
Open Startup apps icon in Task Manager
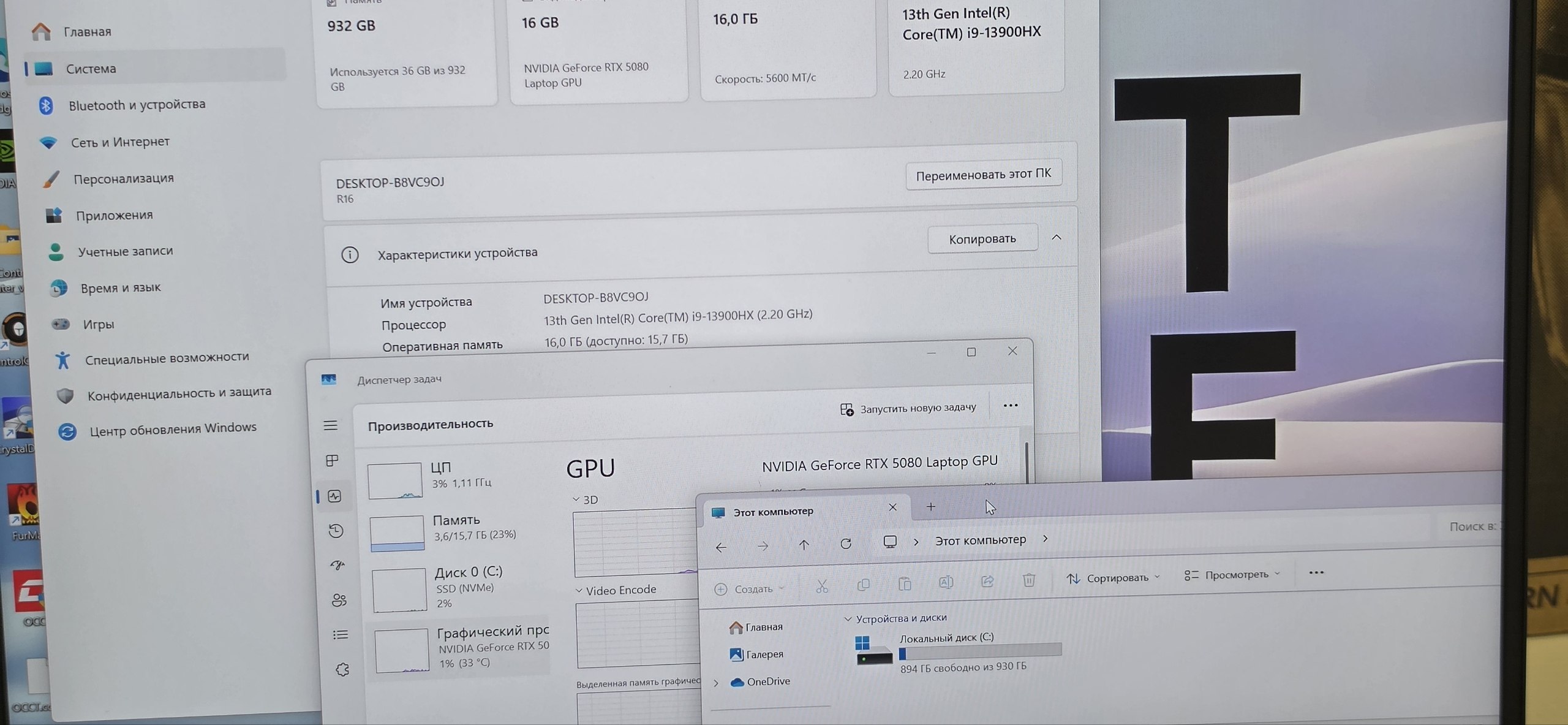pos(337,565)
